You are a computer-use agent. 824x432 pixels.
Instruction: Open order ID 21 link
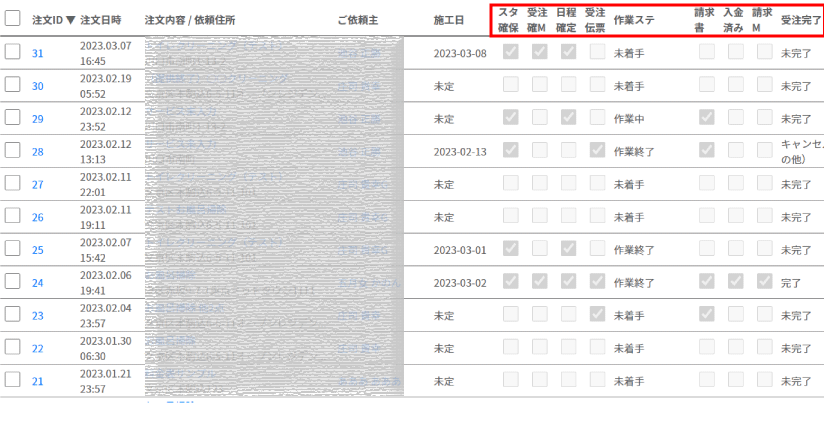pos(37,381)
